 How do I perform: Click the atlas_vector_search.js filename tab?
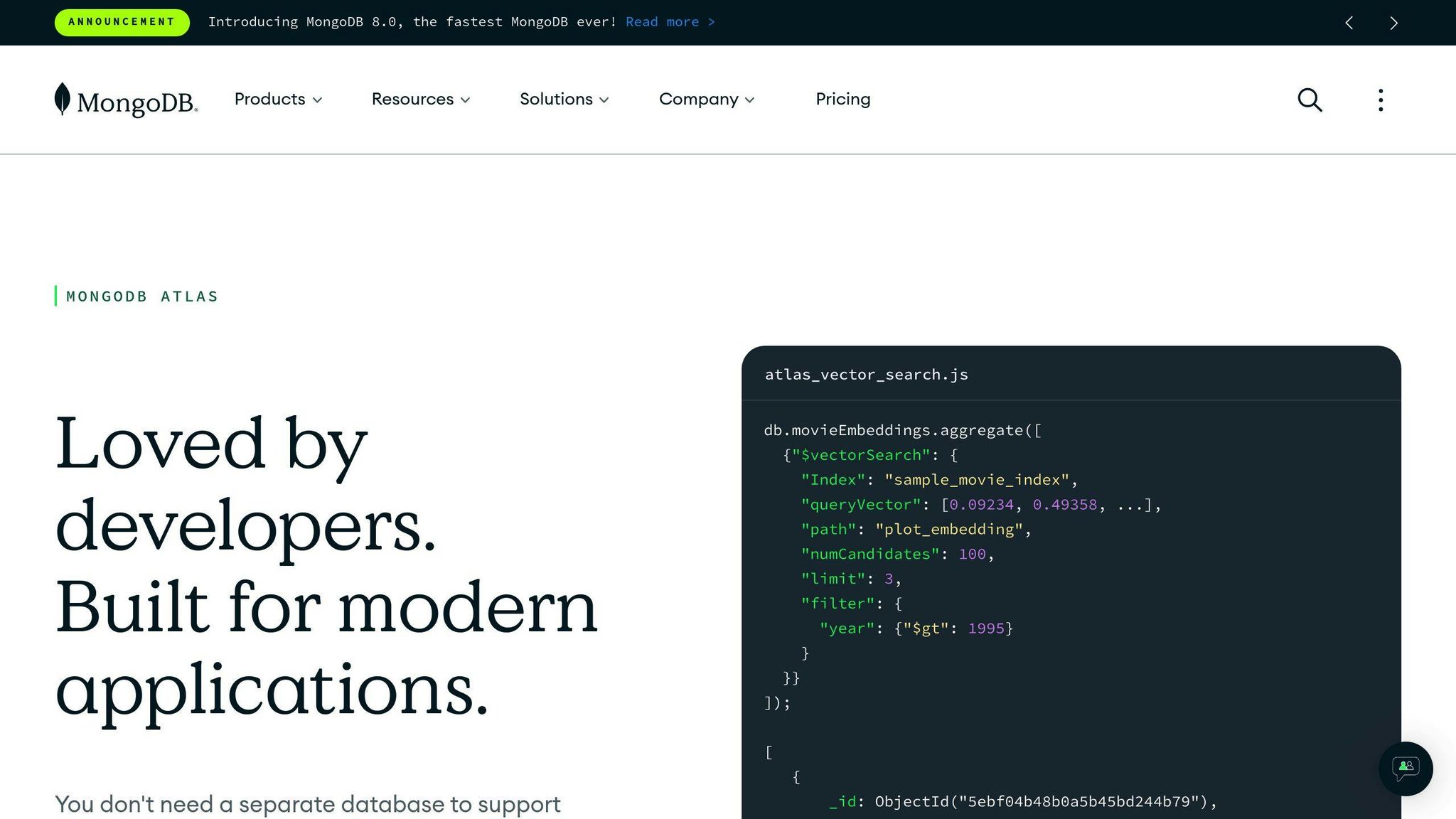click(x=866, y=375)
